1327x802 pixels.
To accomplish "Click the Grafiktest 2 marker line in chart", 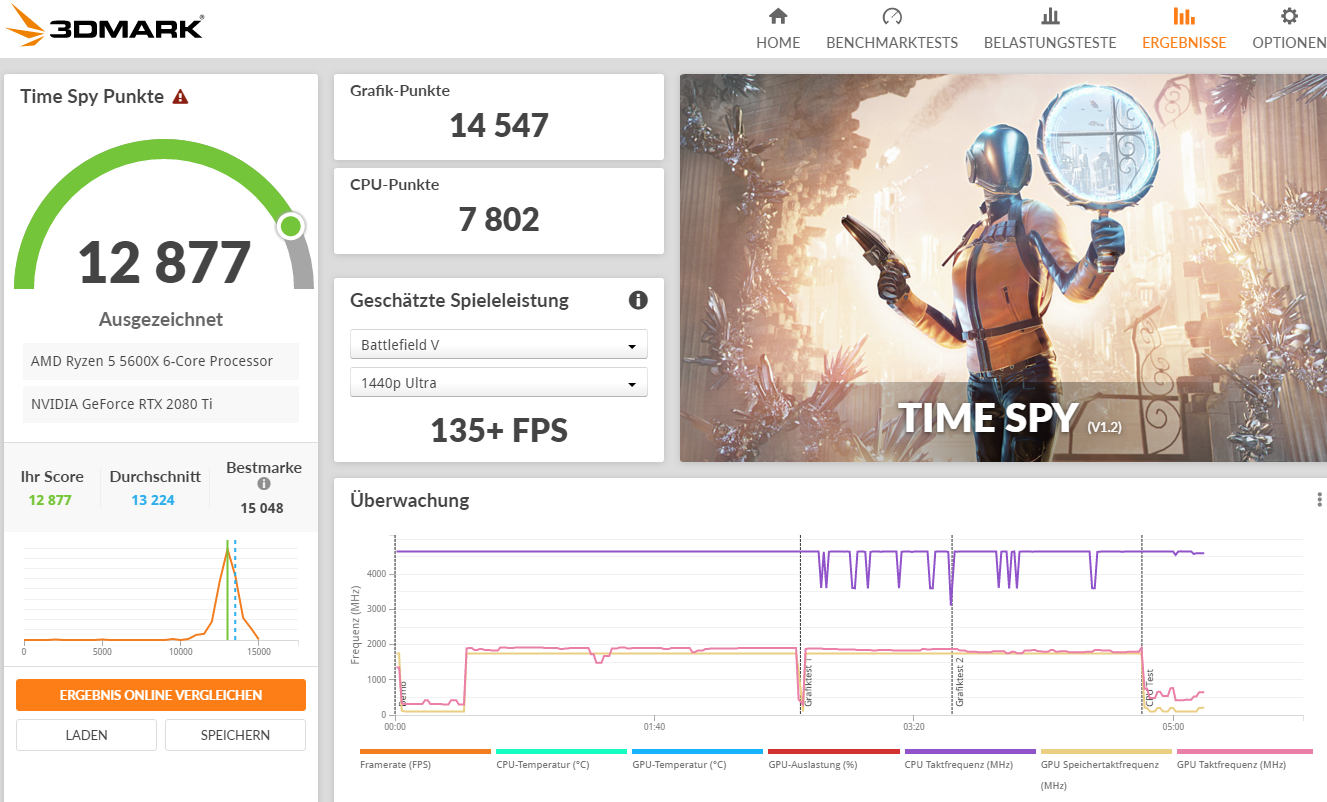I will pos(952,625).
